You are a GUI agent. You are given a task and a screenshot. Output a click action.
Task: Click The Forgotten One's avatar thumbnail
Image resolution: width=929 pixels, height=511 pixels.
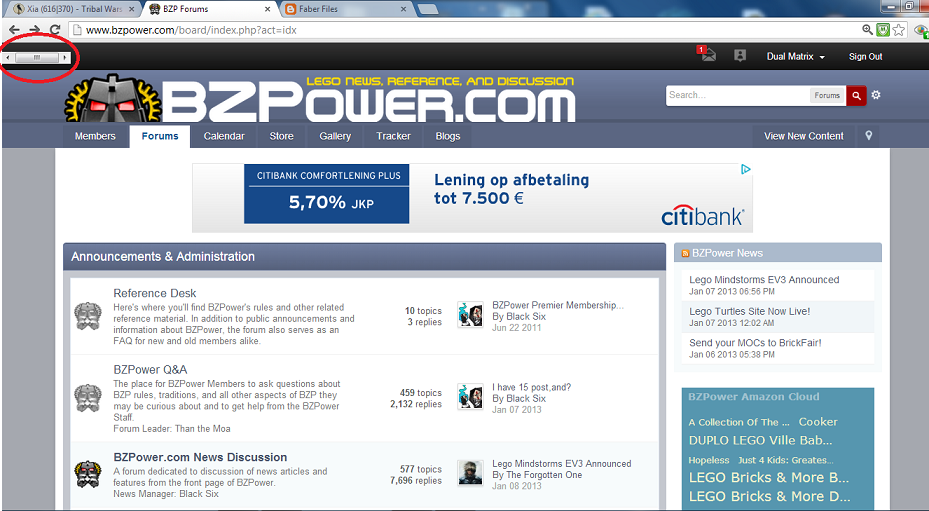click(470, 473)
